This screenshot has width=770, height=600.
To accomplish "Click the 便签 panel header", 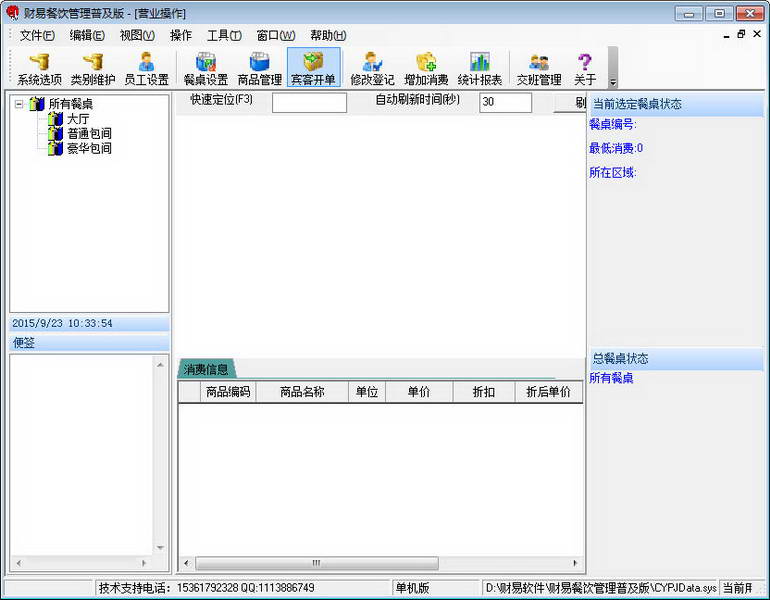I will tap(89, 343).
